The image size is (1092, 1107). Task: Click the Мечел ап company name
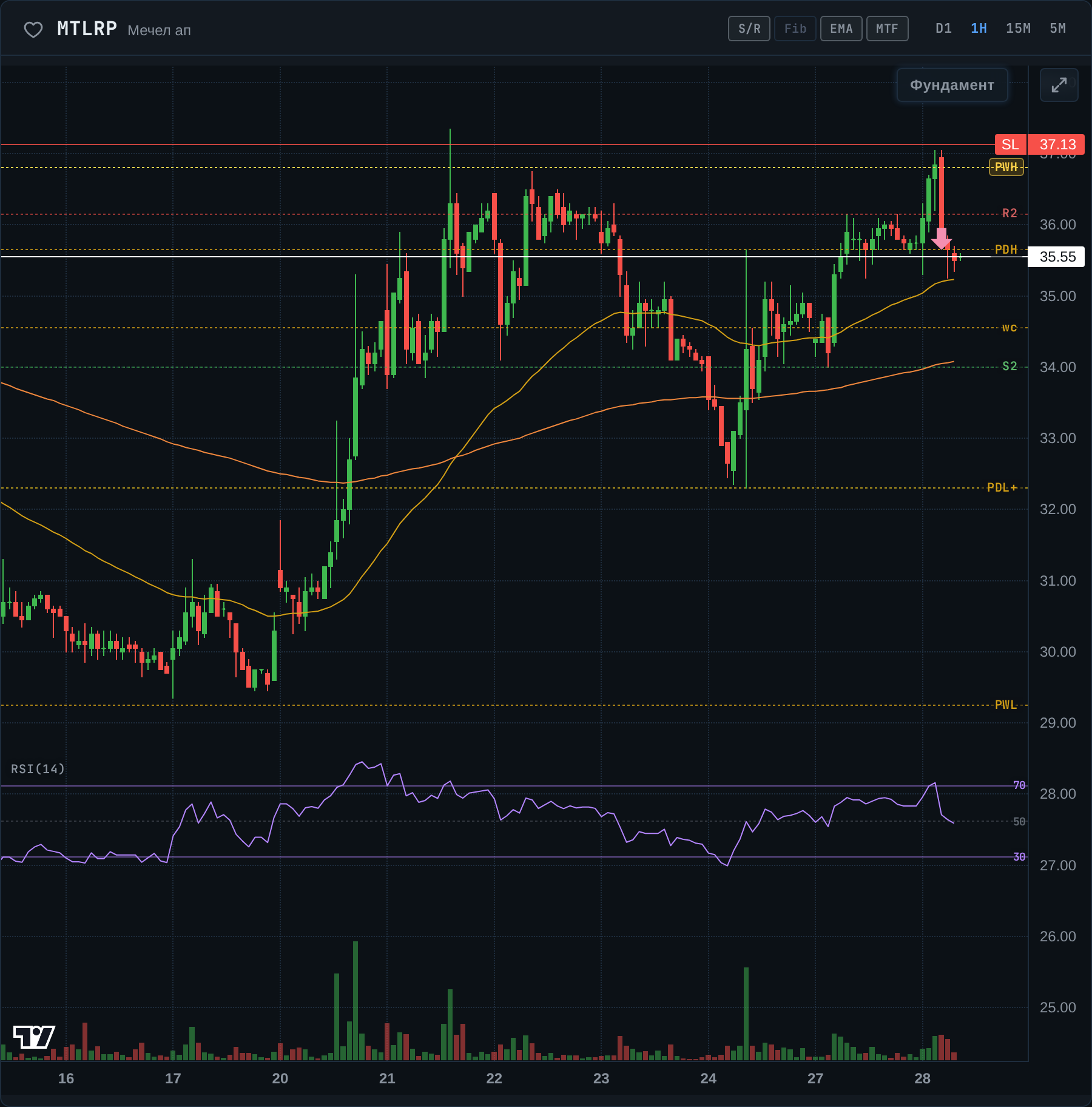159,30
